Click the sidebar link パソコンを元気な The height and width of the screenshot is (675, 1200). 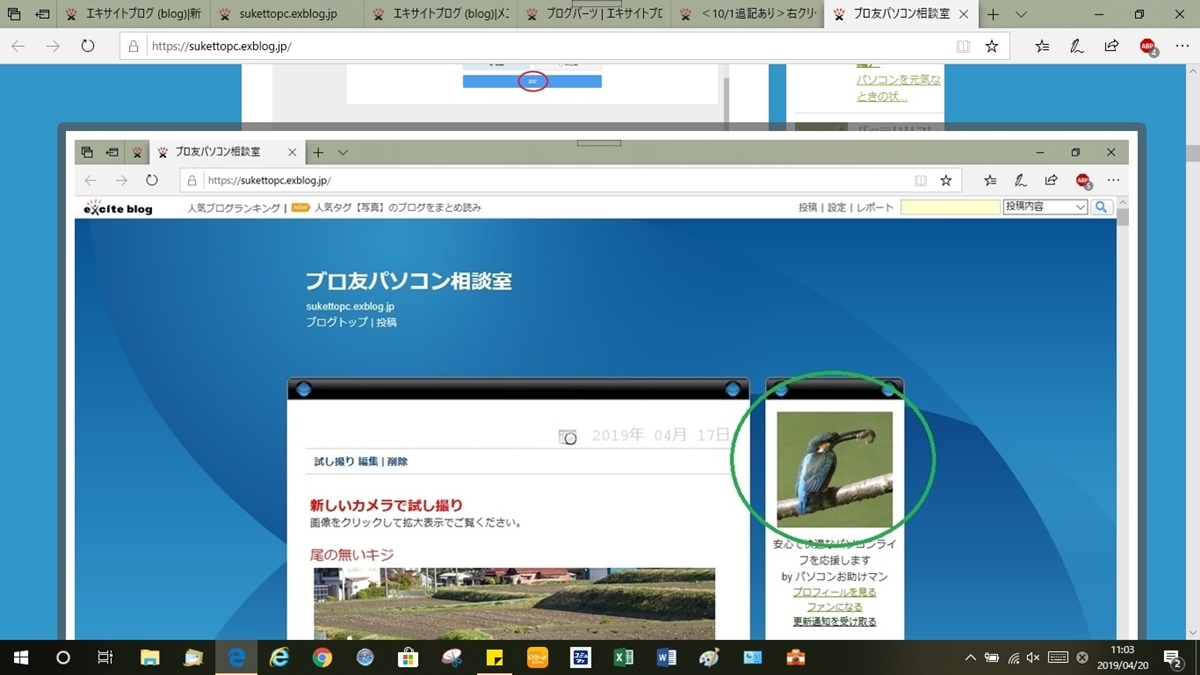898,80
